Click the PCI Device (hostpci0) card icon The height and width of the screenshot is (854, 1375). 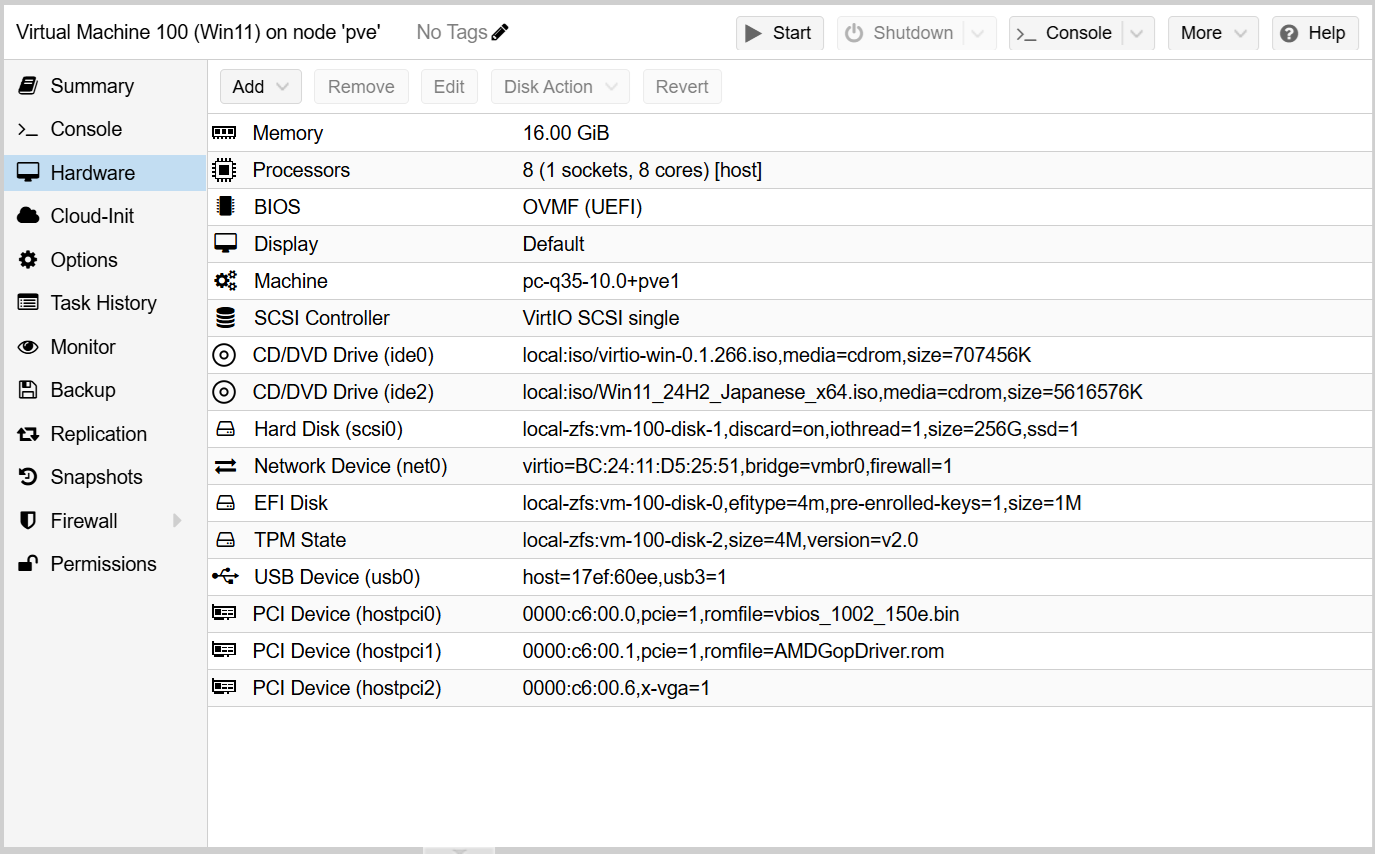pos(224,614)
